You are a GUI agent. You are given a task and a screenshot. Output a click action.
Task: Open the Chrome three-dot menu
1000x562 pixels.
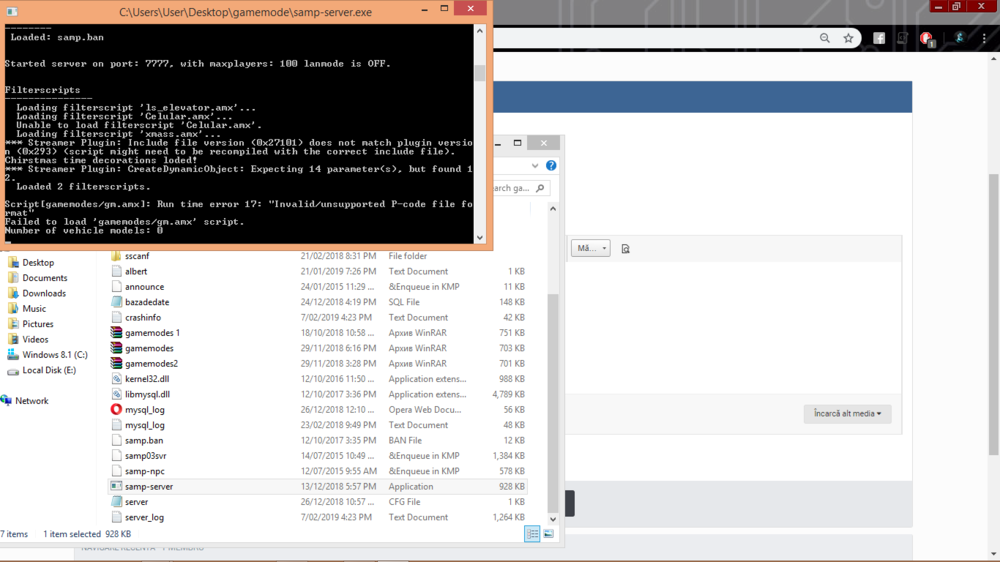pyautogui.click(x=984, y=38)
